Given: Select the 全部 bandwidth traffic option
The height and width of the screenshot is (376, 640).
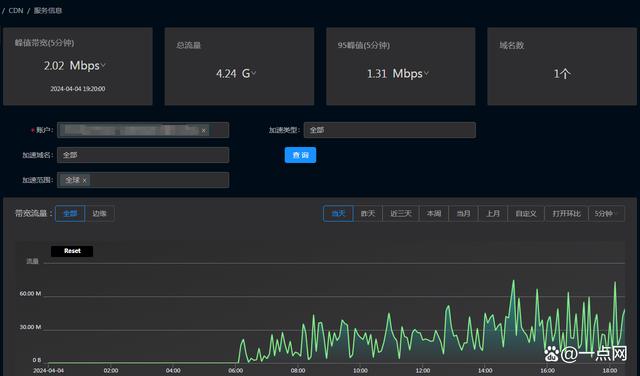Looking at the screenshot, I should [x=70, y=214].
